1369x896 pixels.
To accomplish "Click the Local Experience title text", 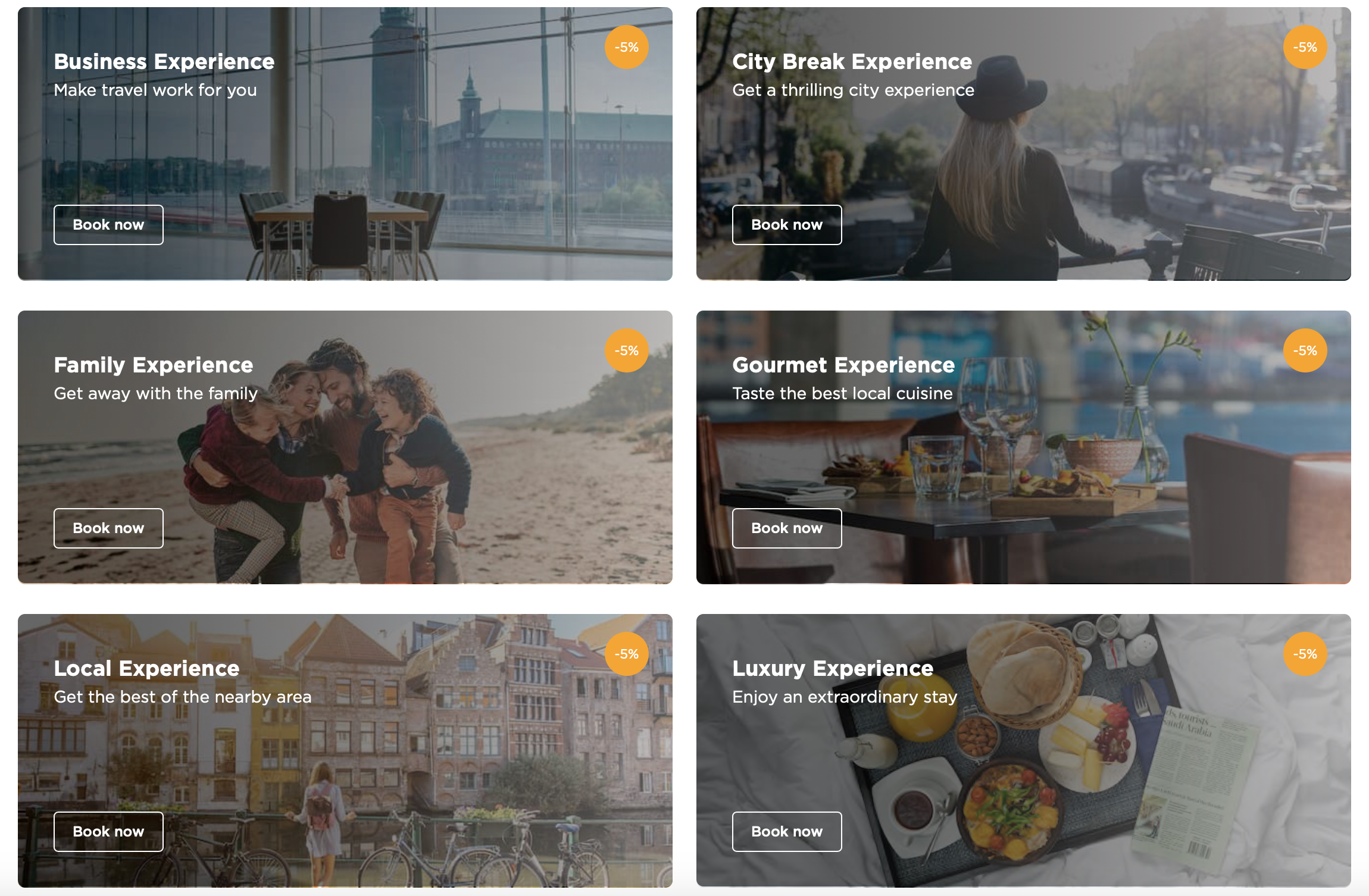I will 146,669.
